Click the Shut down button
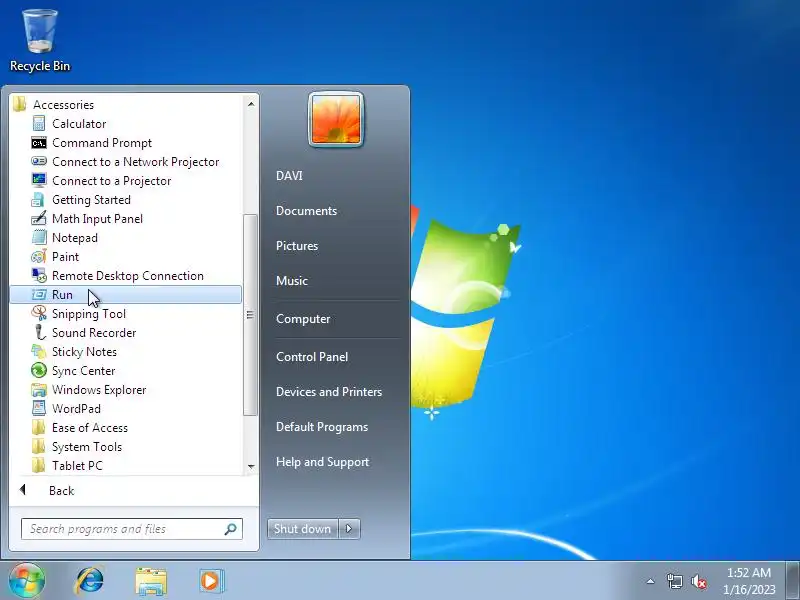The height and width of the screenshot is (600, 800). [x=303, y=529]
